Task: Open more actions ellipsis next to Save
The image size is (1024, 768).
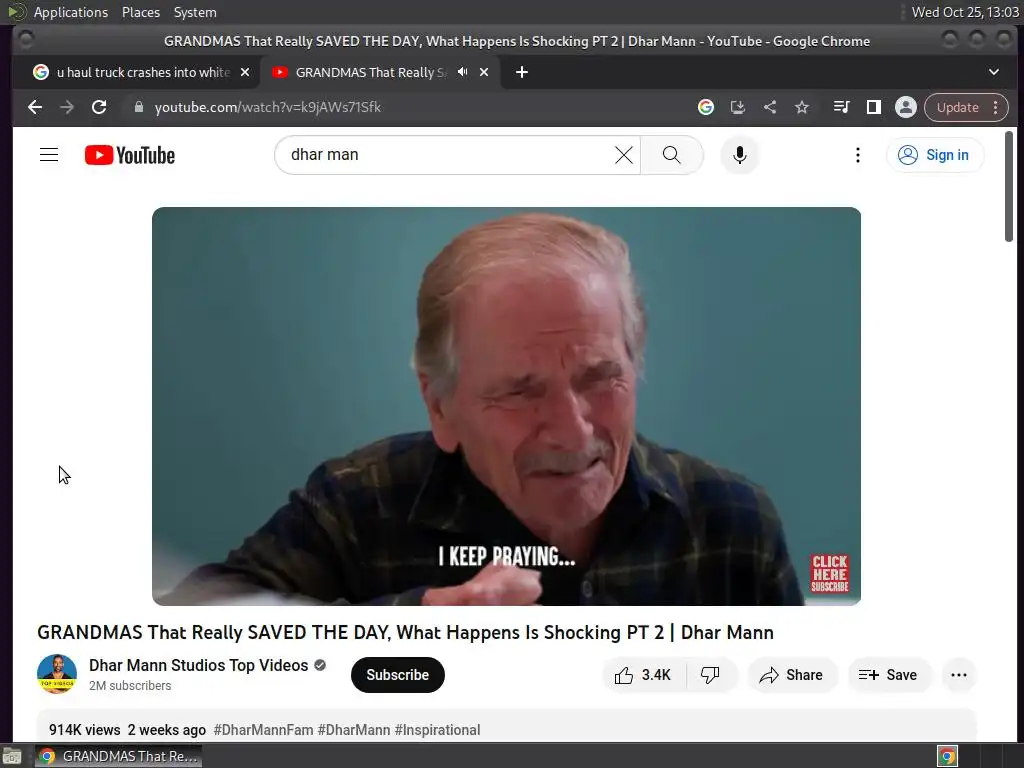Action: (x=959, y=675)
